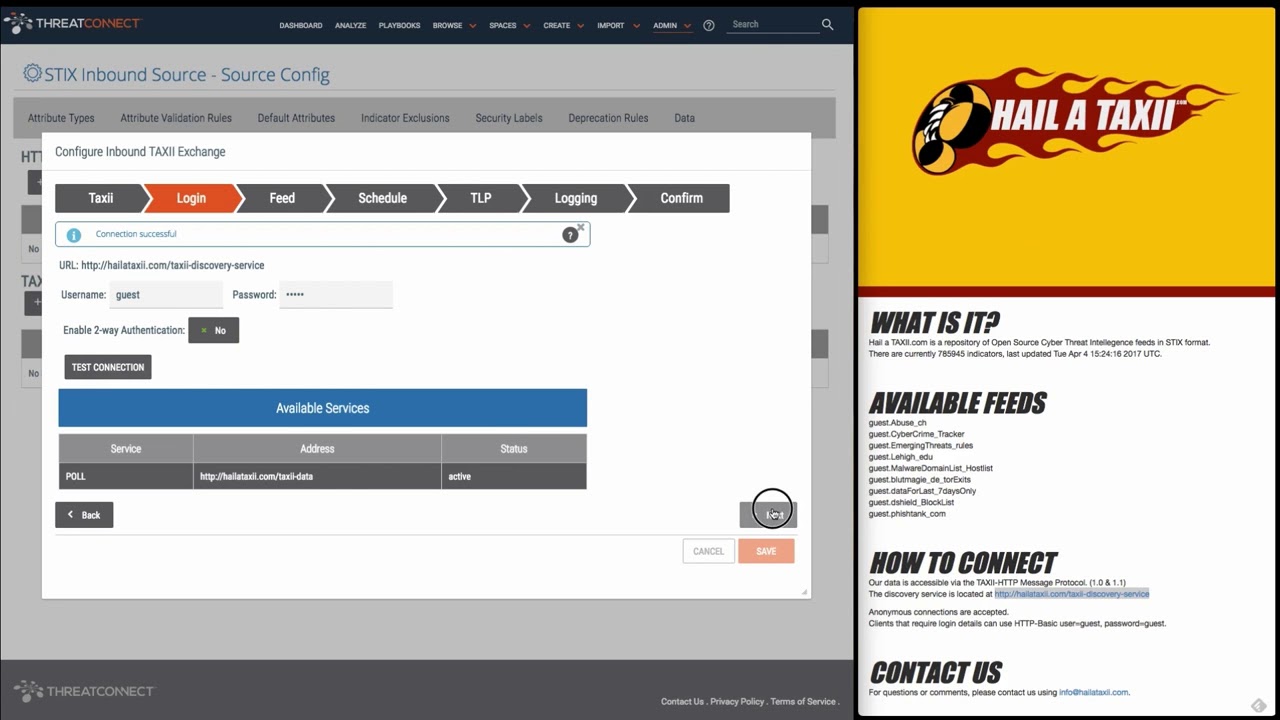Open the help question mark icon in navbar
This screenshot has width=1280, height=720.
709,25
